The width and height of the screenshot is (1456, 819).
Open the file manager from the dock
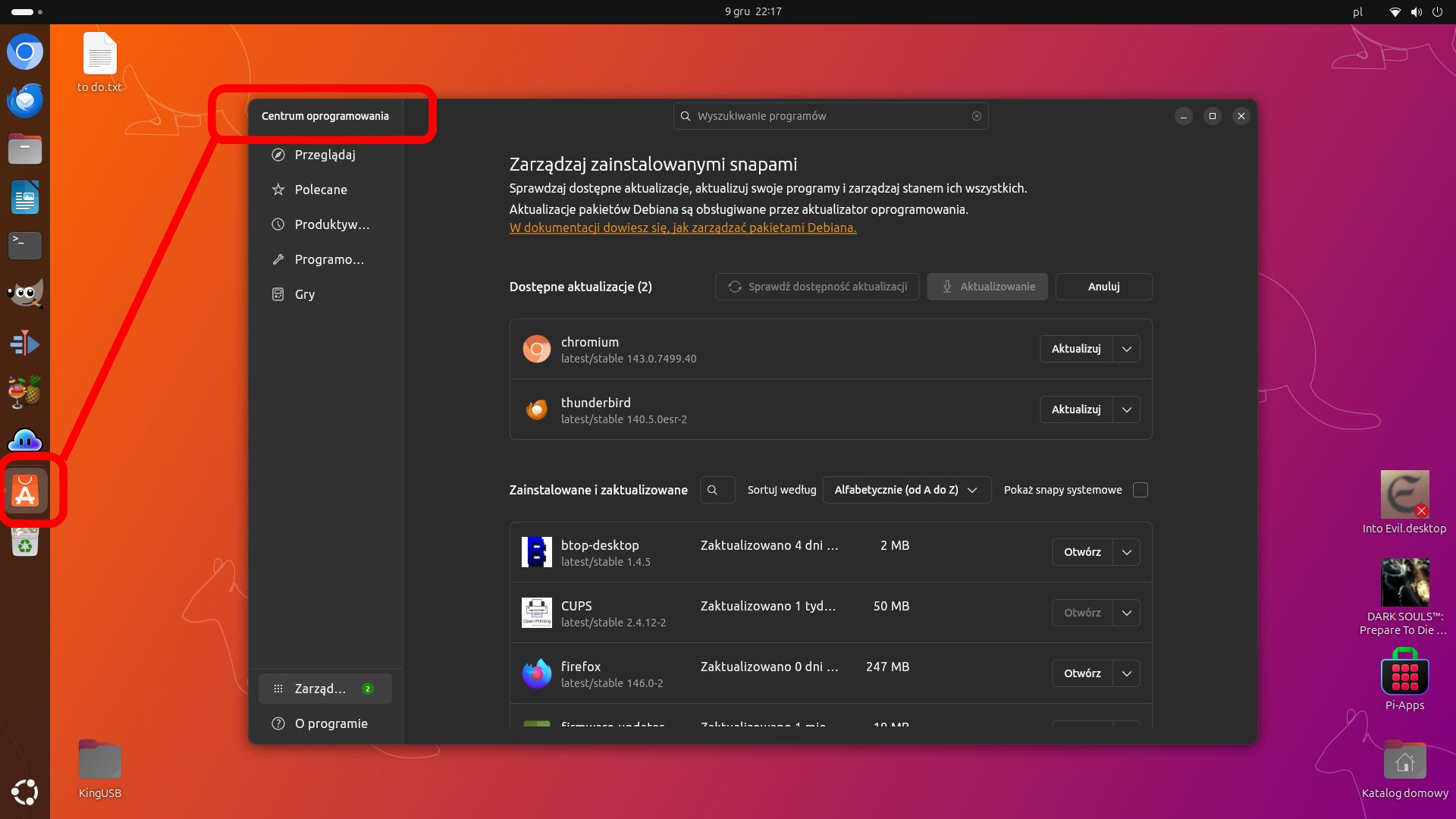pos(25,149)
